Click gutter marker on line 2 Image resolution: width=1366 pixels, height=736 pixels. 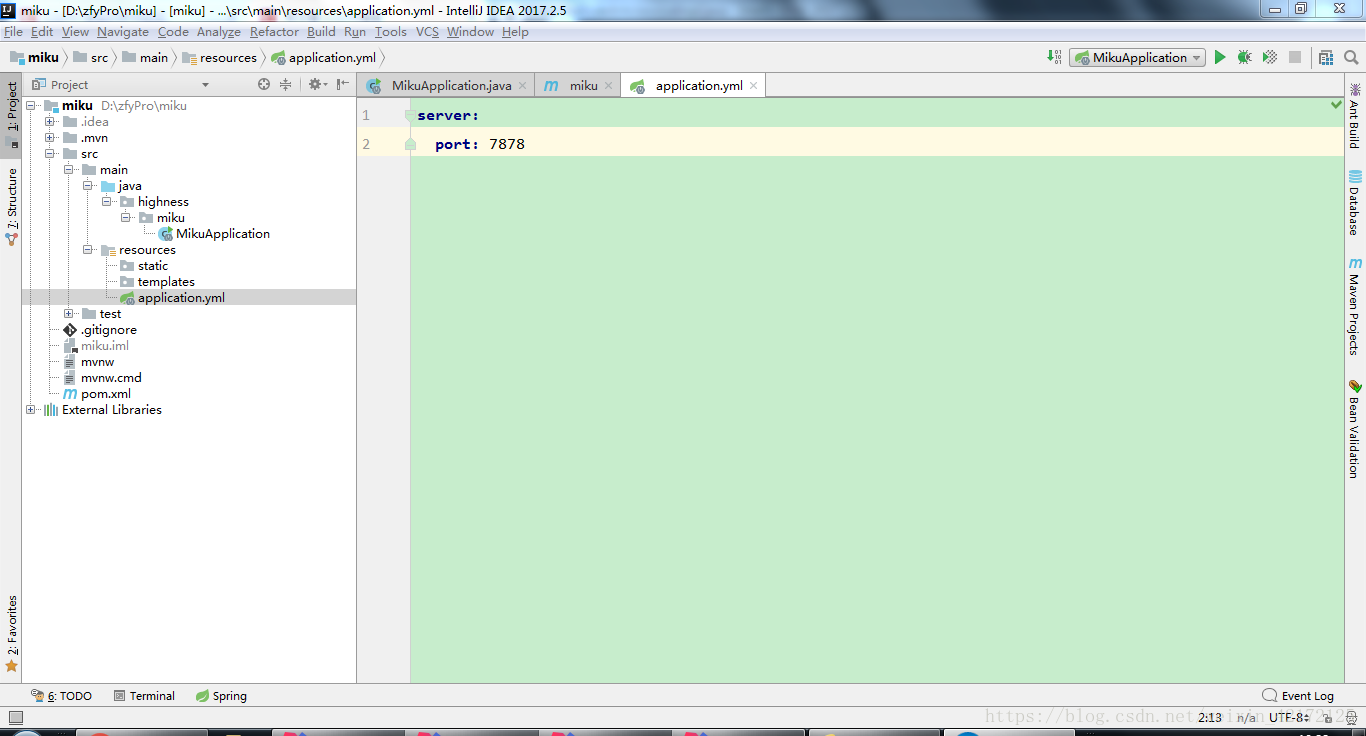410,144
